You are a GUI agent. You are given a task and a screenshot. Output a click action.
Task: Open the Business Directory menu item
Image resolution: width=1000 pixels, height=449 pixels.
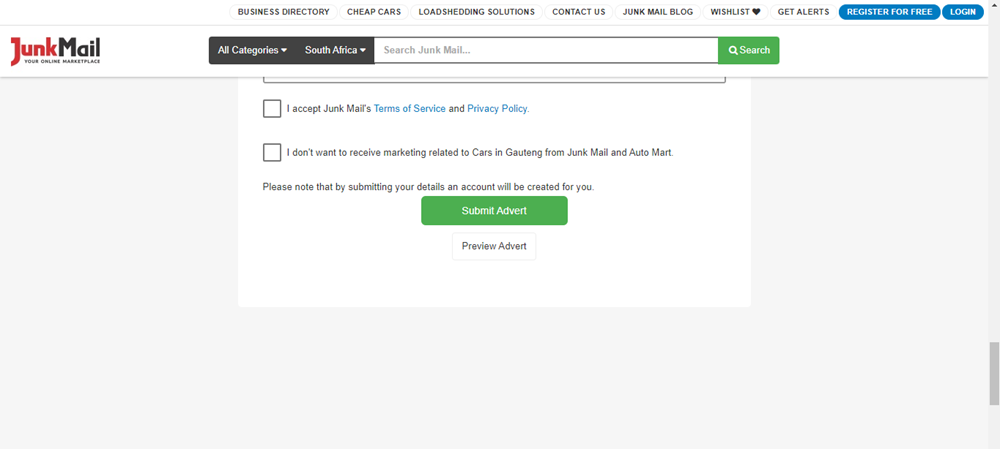pos(283,12)
